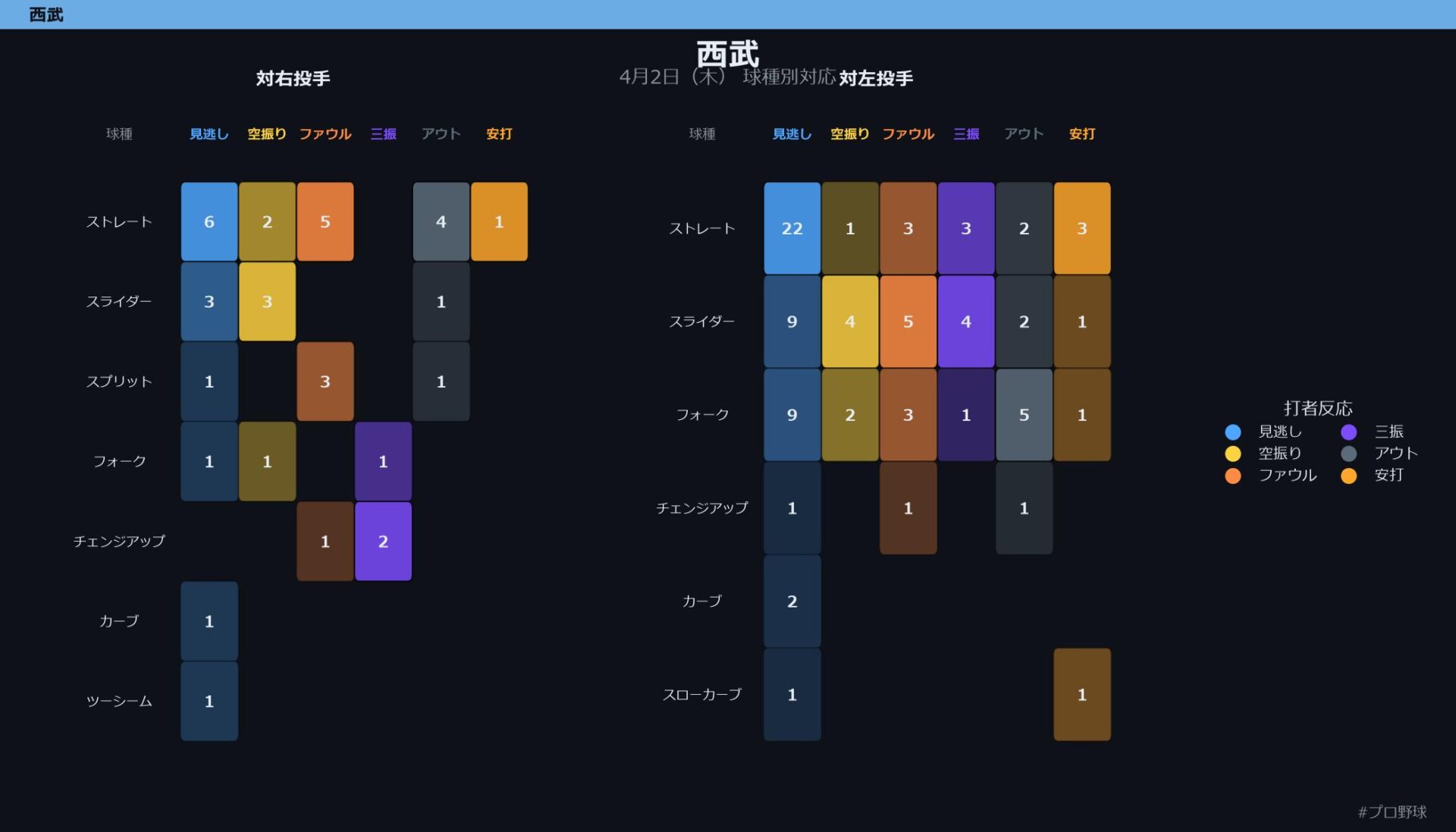The image size is (1456, 832).
Task: Click カーブ 見逃し cell 1, 対右投手
Action: 209,621
